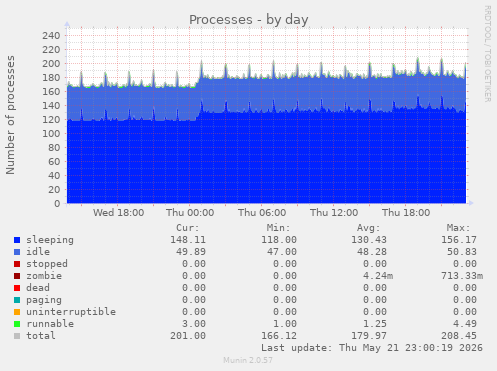Click the 'Number of processes' y-axis title
This screenshot has height=371, width=497.
(10, 115)
